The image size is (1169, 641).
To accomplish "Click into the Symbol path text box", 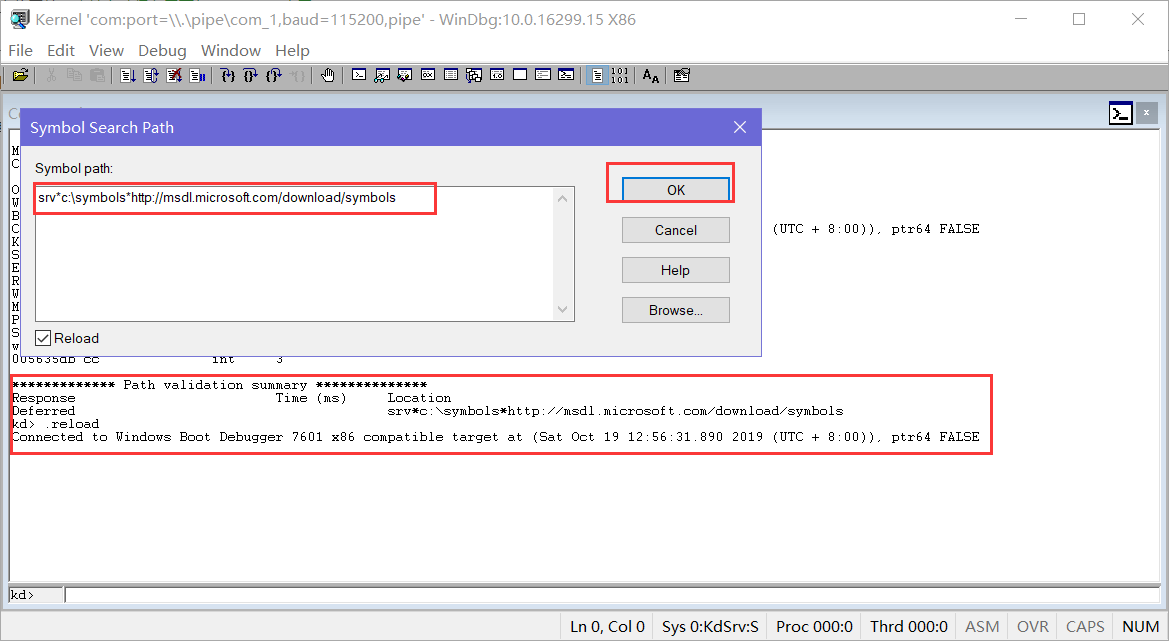I will pos(294,254).
